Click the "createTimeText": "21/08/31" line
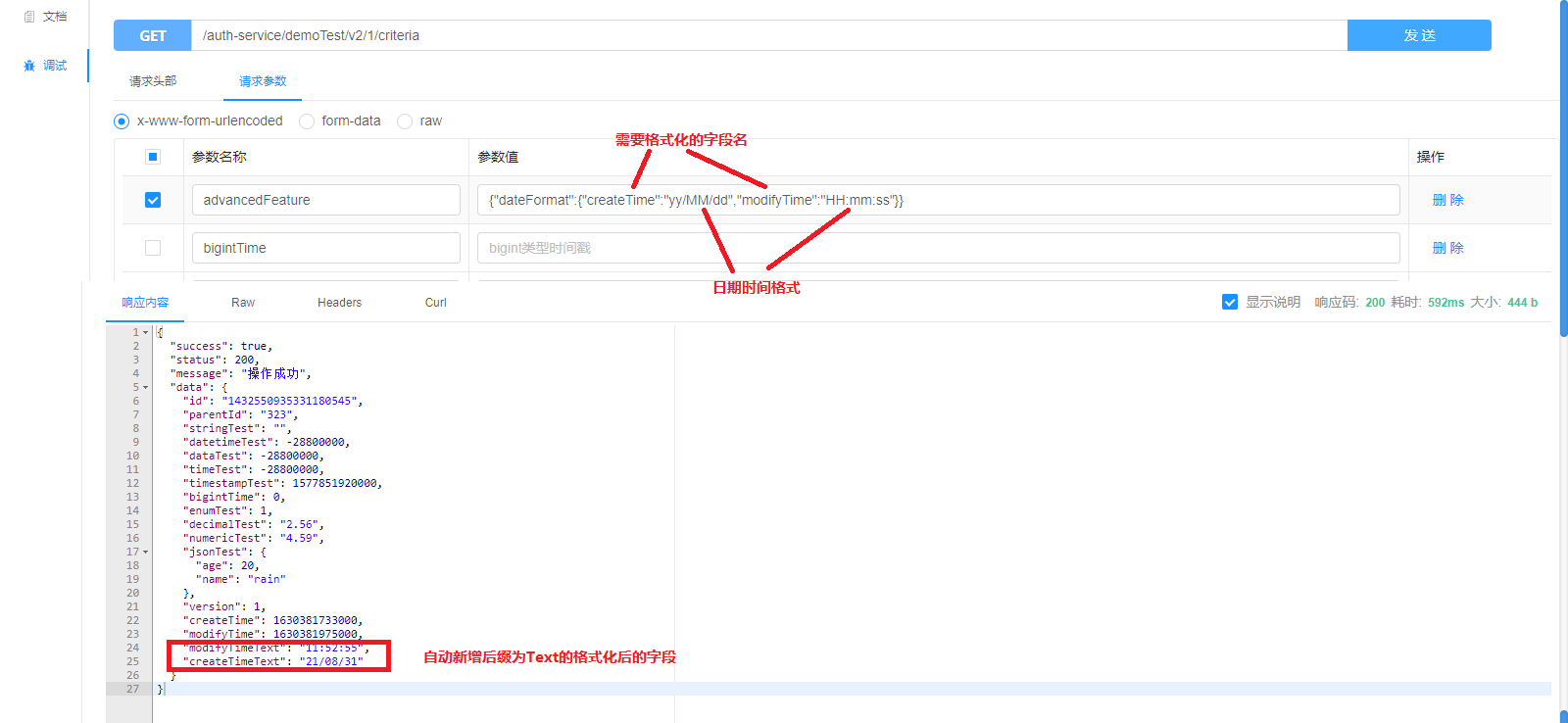This screenshot has height=723, width=1568. pos(272,661)
